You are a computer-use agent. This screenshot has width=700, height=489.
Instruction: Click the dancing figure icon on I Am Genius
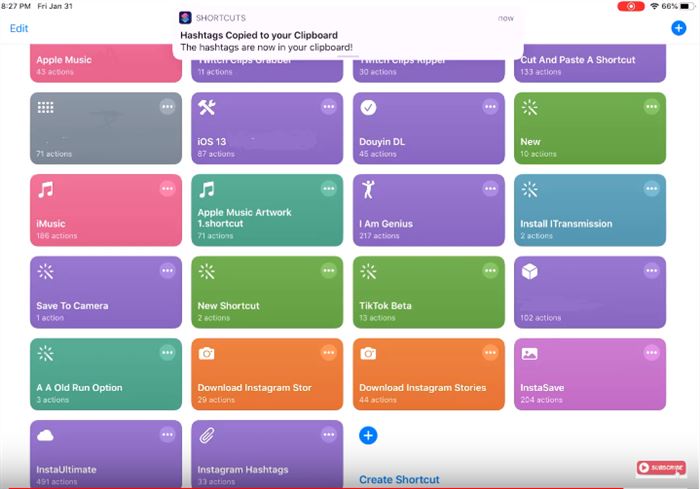pos(368,189)
